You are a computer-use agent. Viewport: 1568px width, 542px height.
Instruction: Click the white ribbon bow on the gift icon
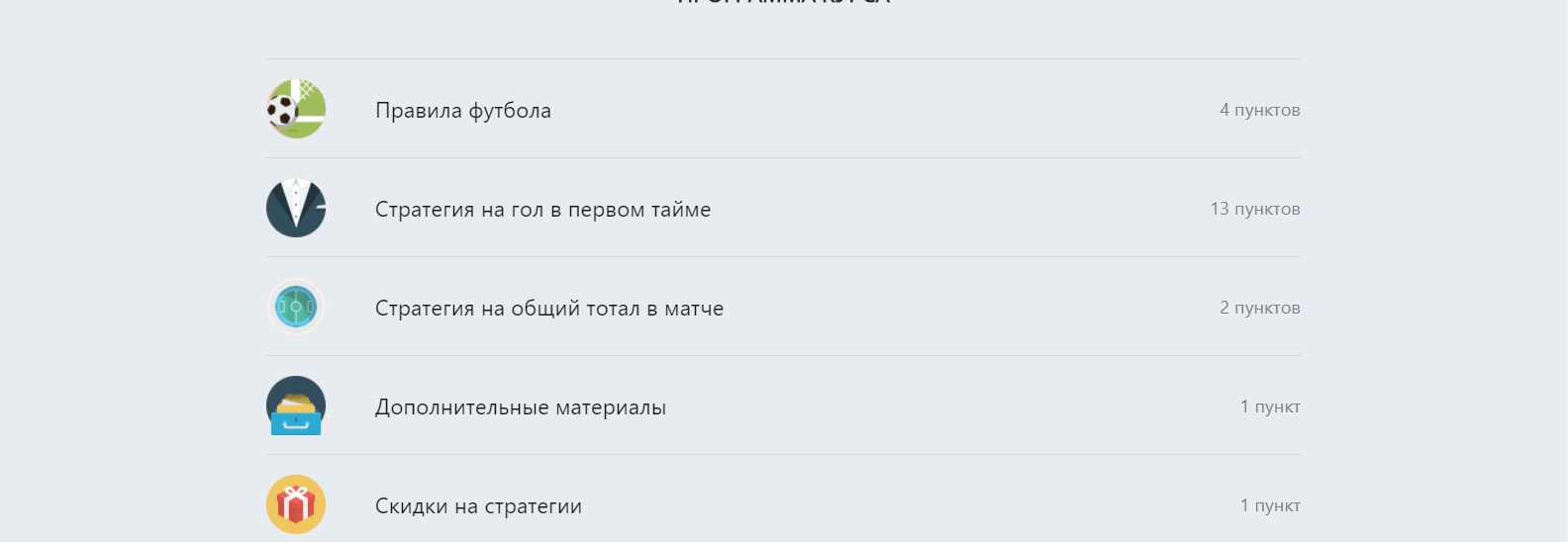296,492
